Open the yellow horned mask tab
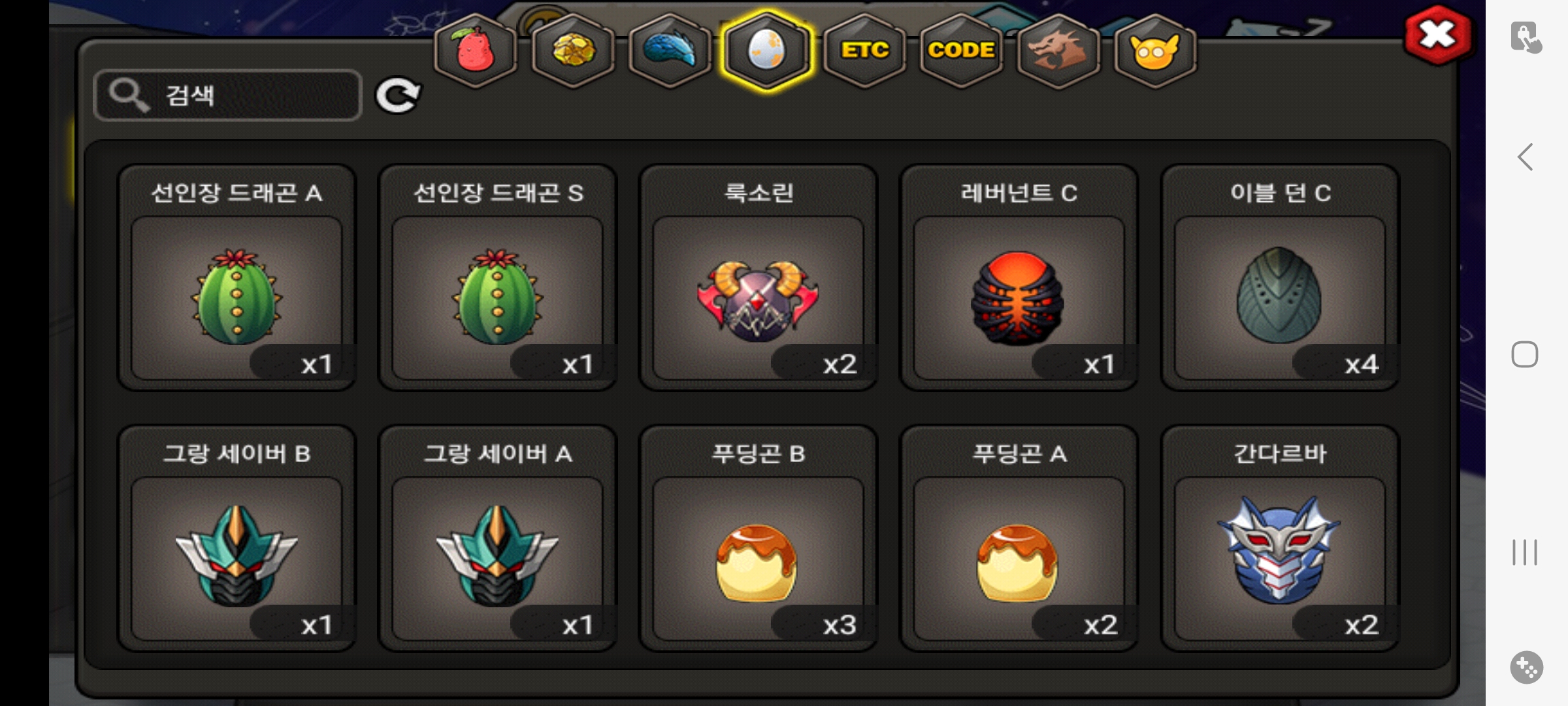 1155,50
